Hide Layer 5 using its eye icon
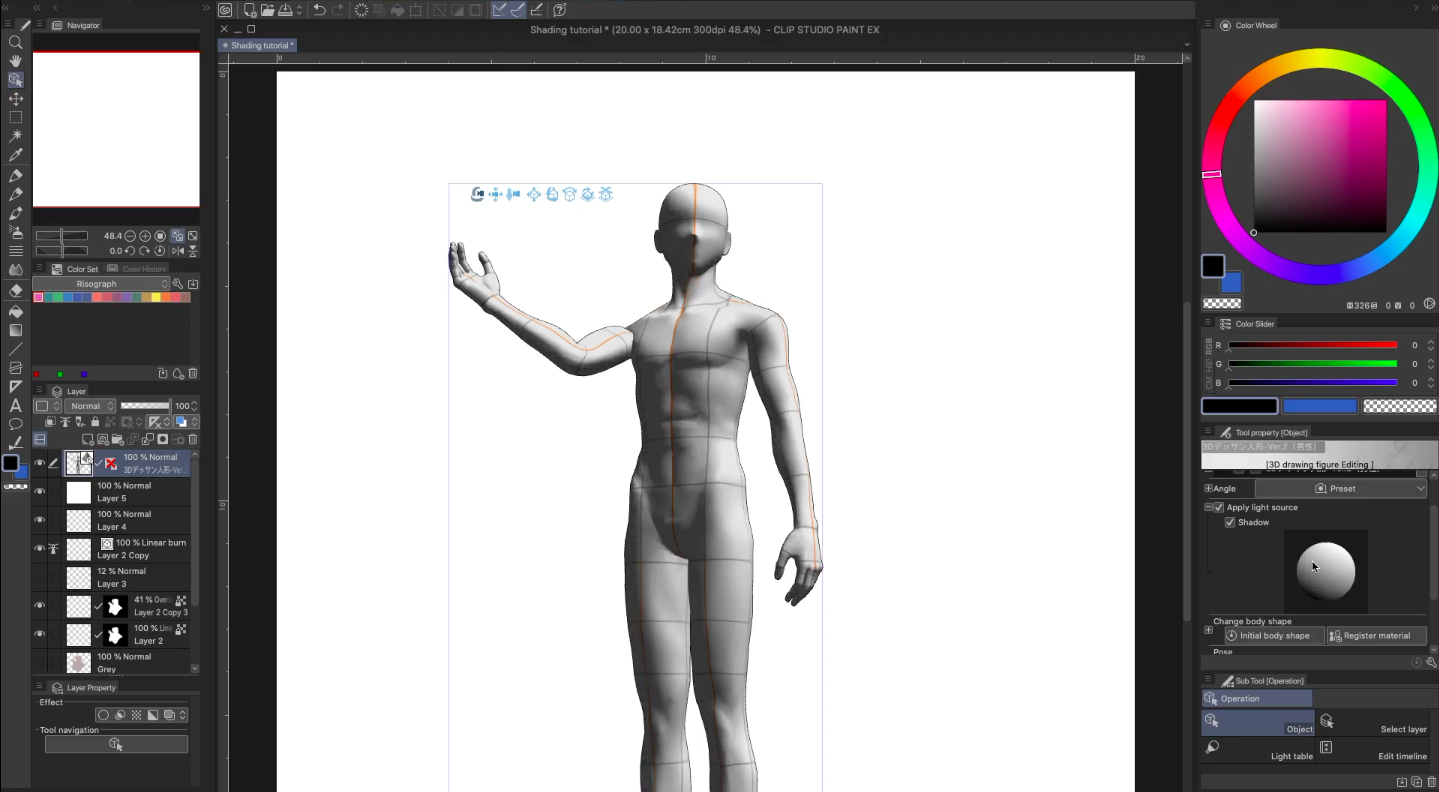The height and width of the screenshot is (792, 1439). (40, 492)
